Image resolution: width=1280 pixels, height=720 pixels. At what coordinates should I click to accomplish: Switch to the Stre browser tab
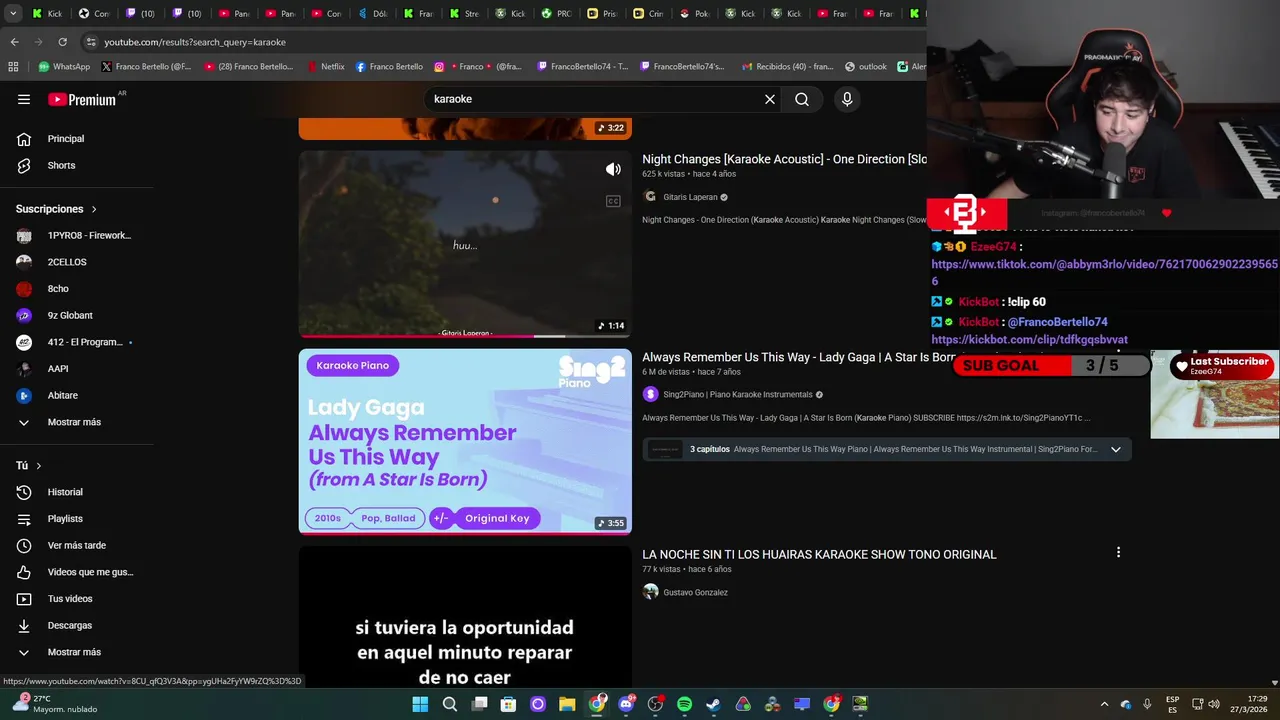(x=465, y=14)
